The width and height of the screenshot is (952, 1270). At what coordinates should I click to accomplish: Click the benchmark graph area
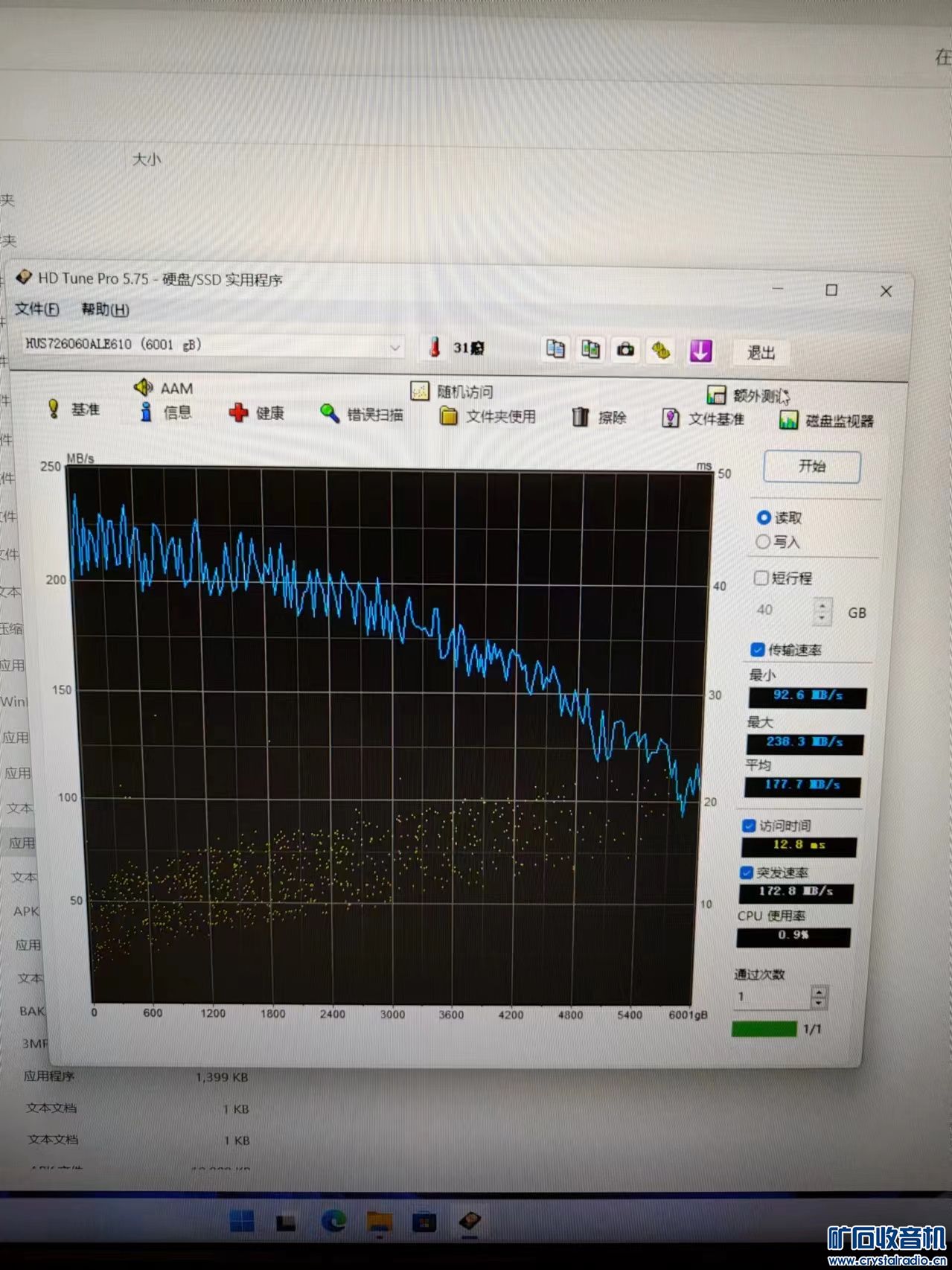(x=390, y=737)
